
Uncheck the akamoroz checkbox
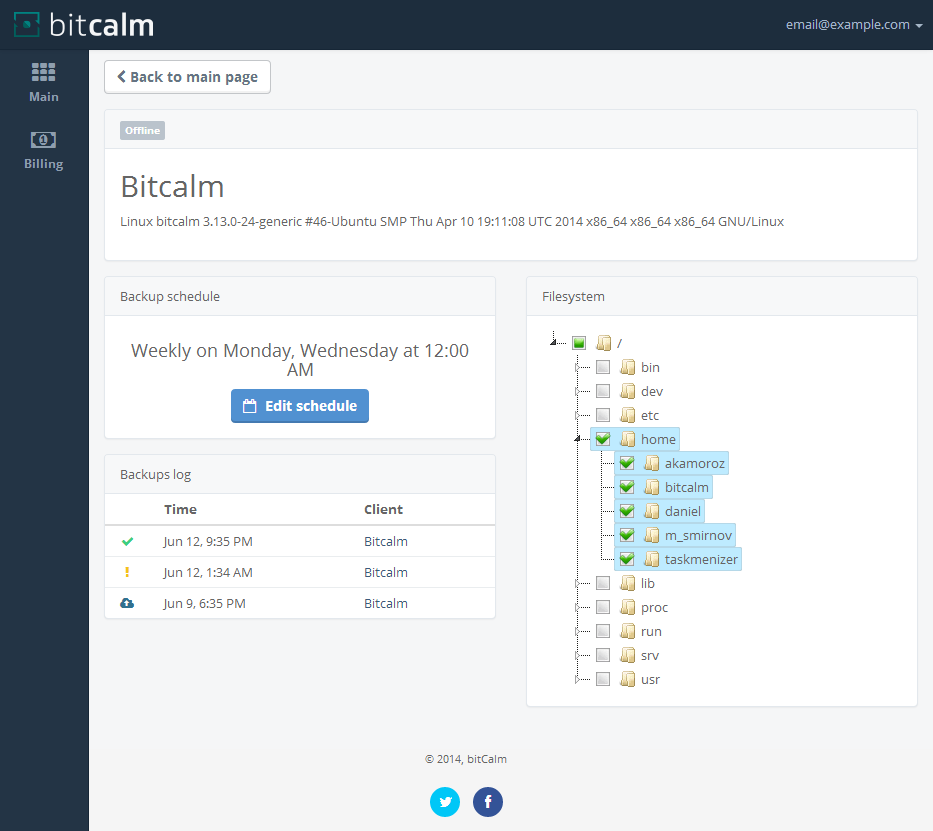click(x=627, y=463)
